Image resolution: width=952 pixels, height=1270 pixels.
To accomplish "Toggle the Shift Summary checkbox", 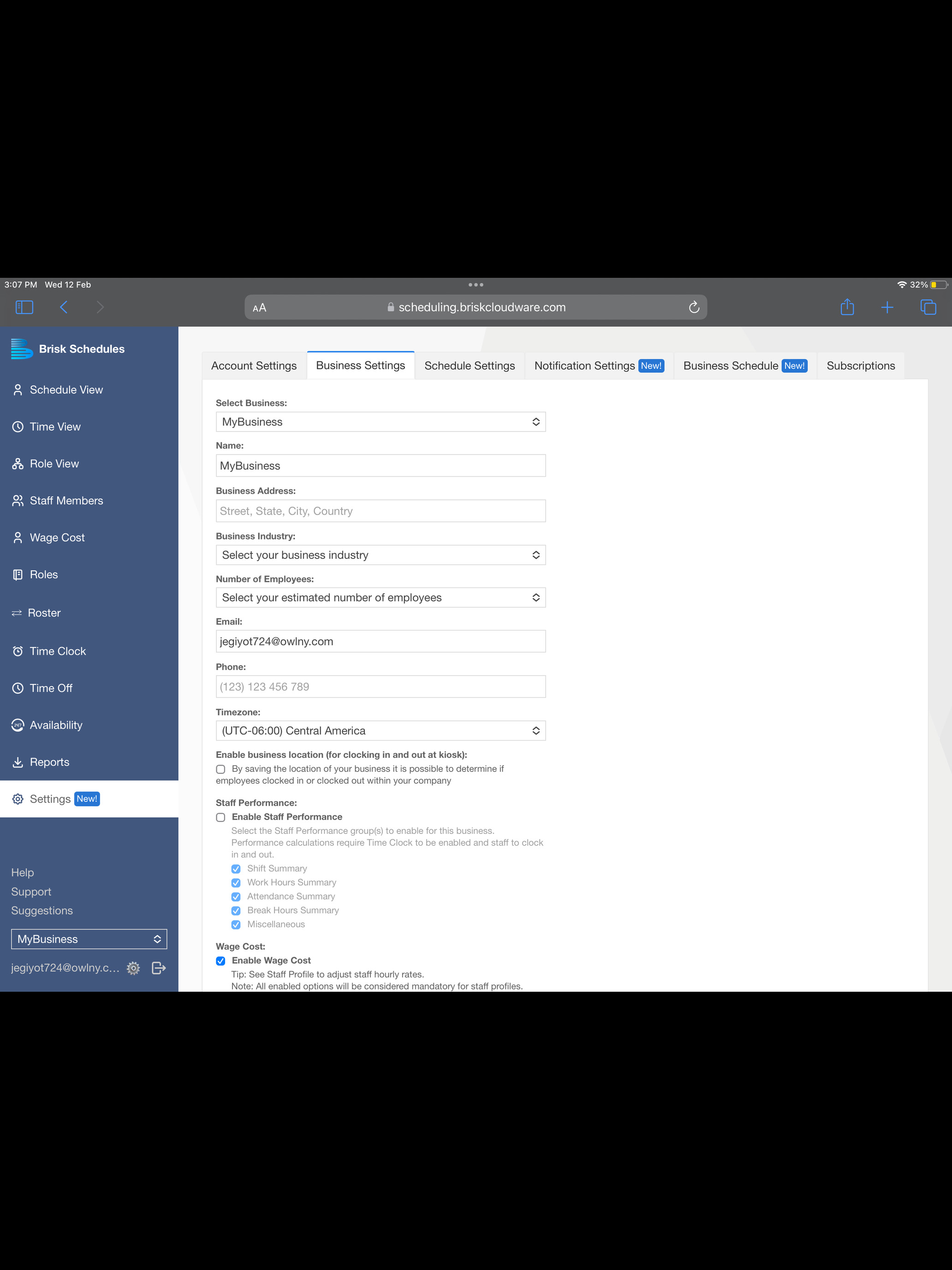I will (x=236, y=869).
